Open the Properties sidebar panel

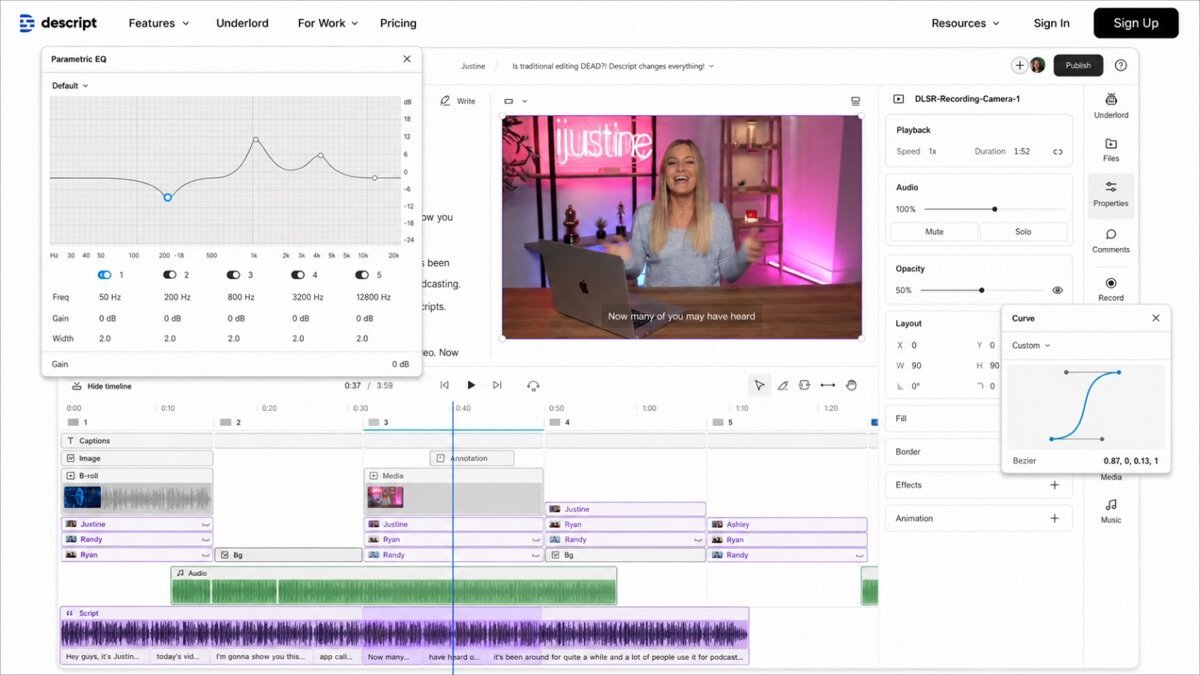[x=1111, y=194]
